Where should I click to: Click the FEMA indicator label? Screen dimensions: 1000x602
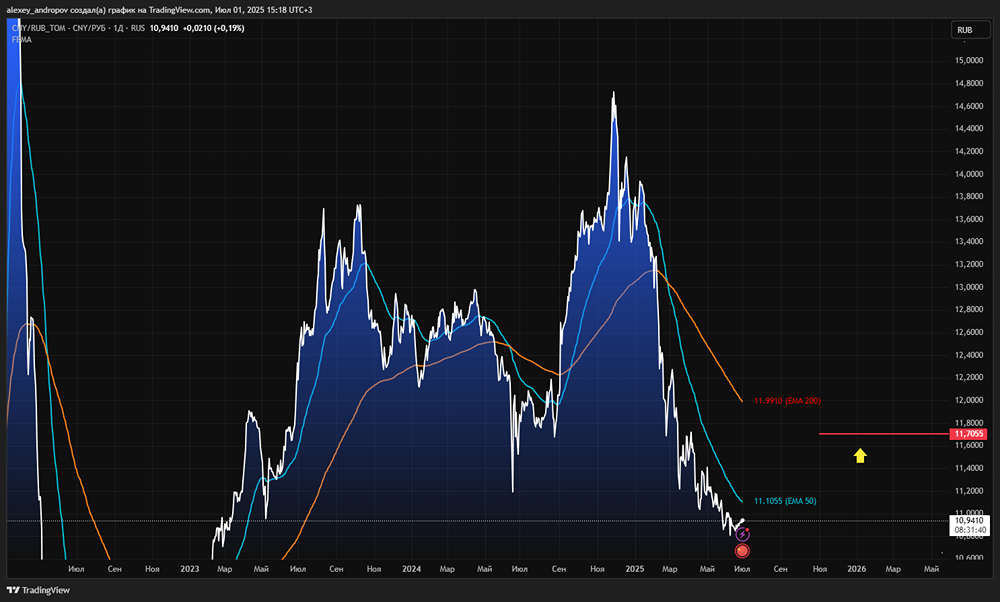(22, 40)
